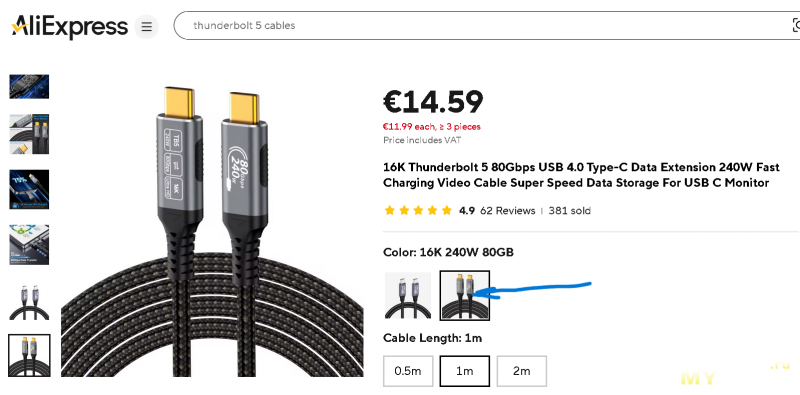Click the €11.99 each bulk price text
Image resolution: width=800 pixels, height=395 pixels.
432,127
